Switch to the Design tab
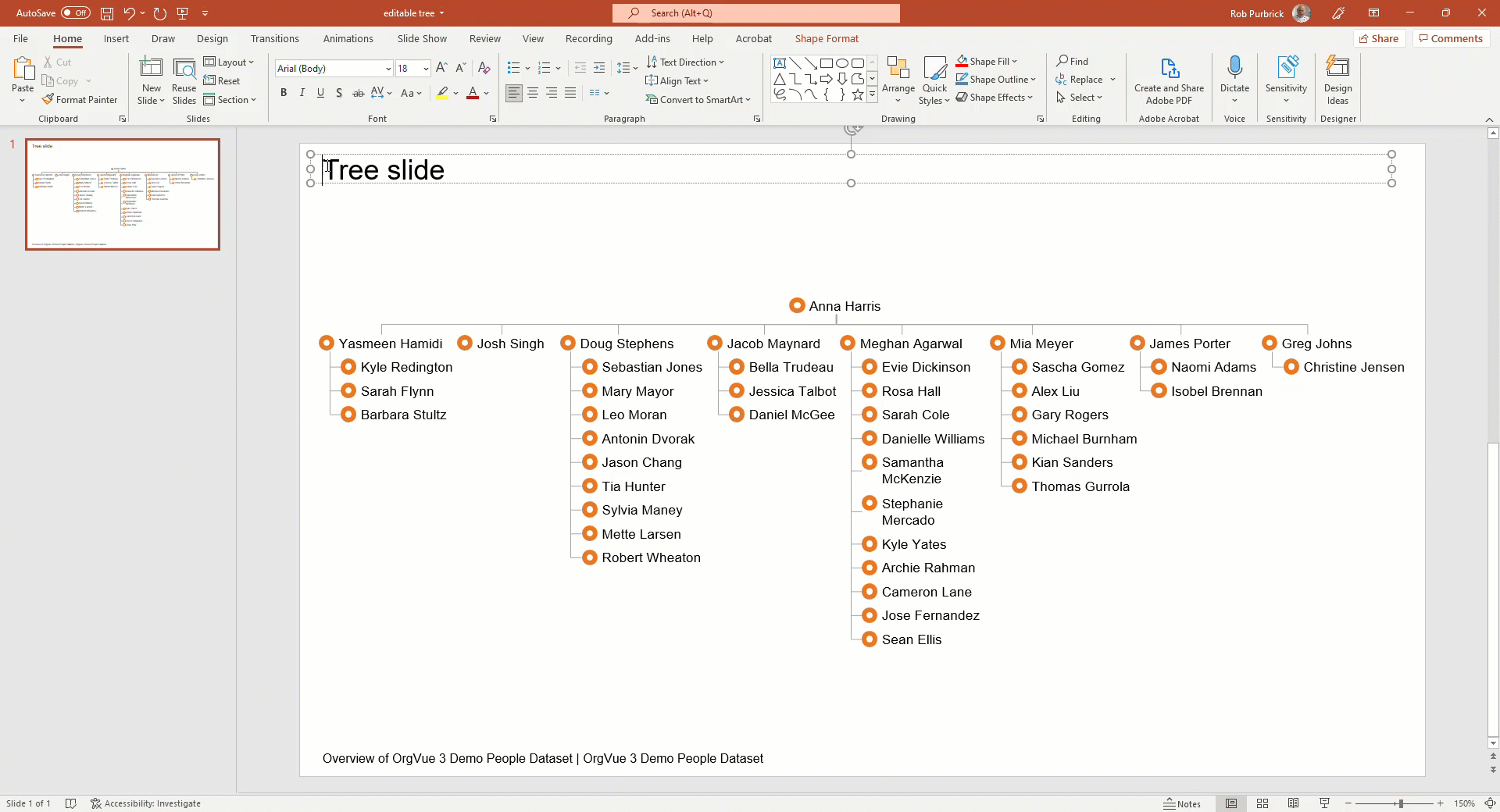This screenshot has height=812, width=1500. (212, 38)
